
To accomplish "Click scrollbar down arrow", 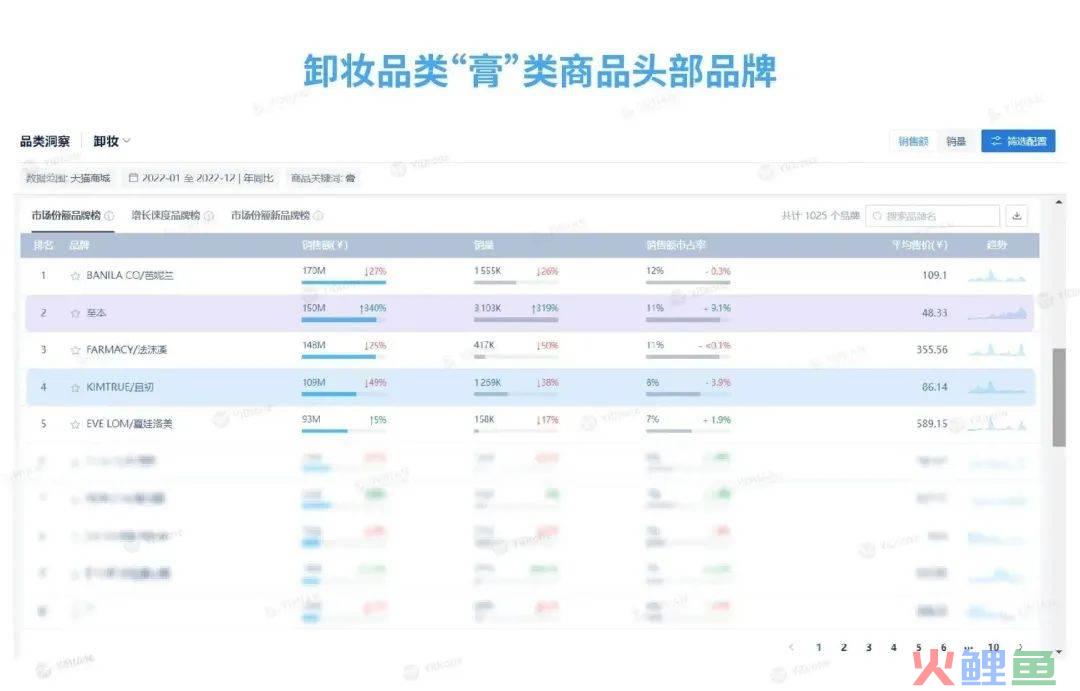I will pos(1059,651).
